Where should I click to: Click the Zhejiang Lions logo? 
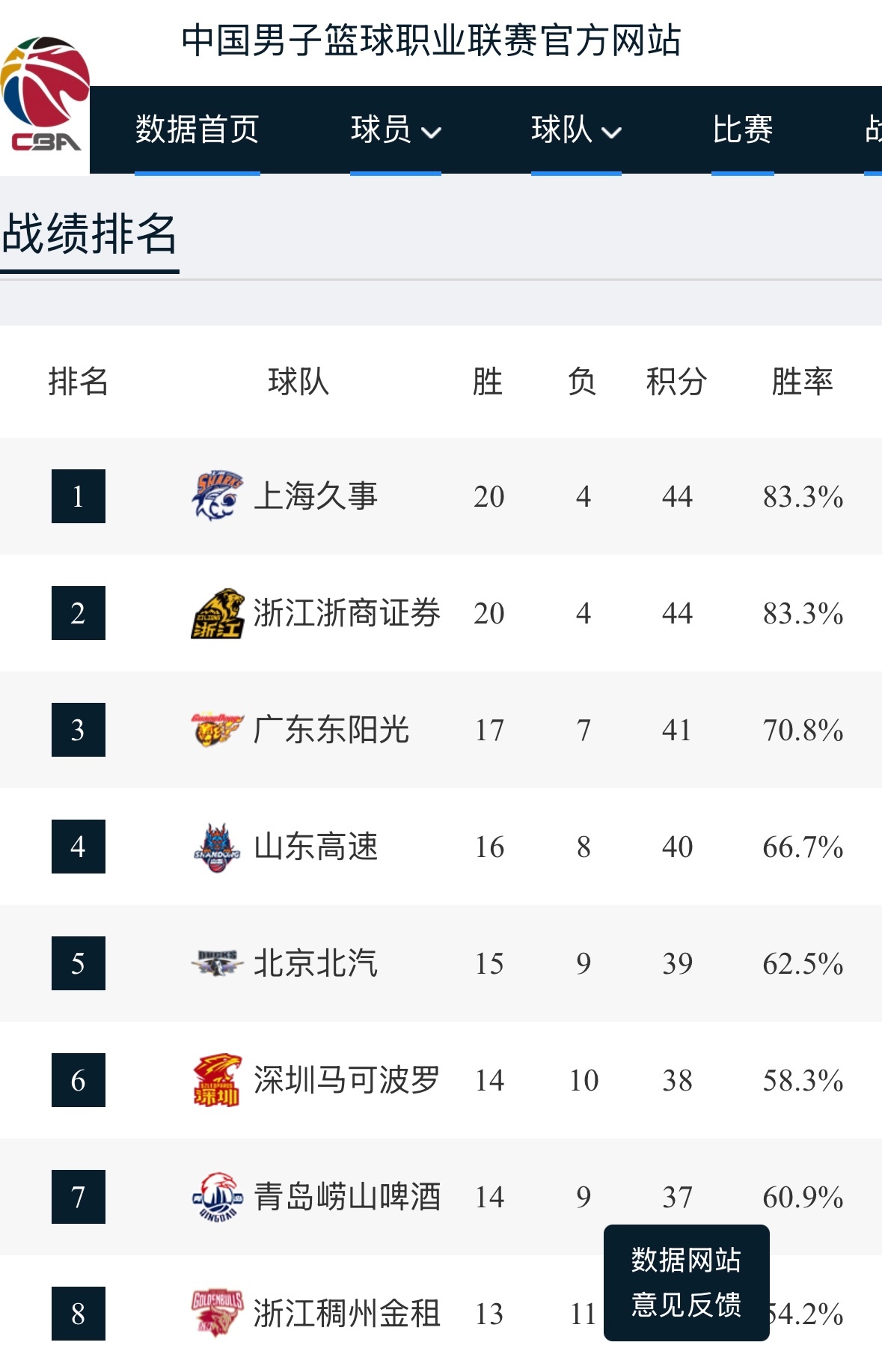coord(216,612)
